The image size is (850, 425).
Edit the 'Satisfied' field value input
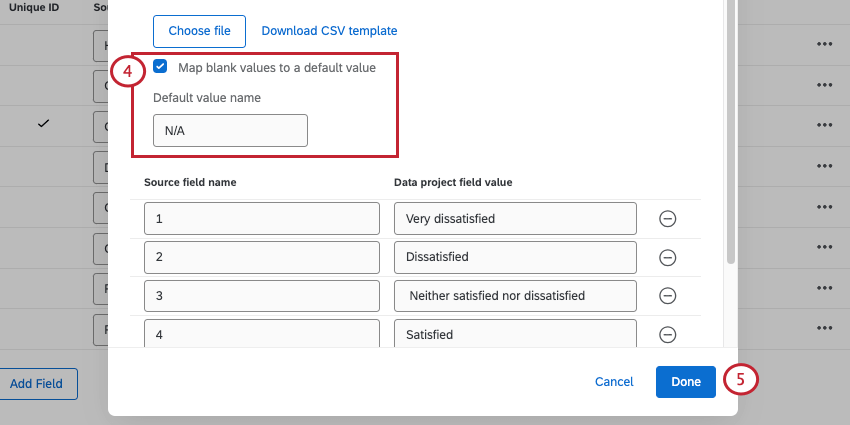(515, 334)
